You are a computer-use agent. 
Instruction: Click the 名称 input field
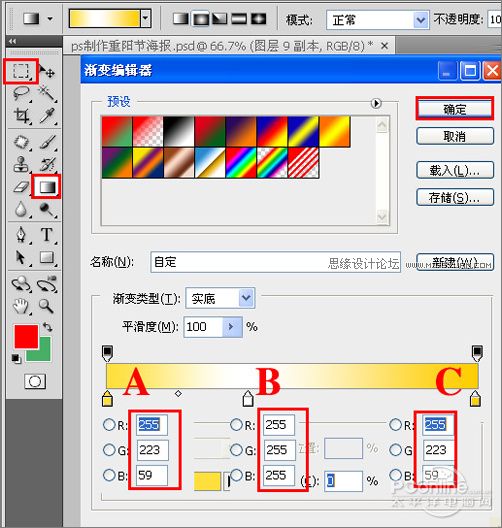[275, 262]
